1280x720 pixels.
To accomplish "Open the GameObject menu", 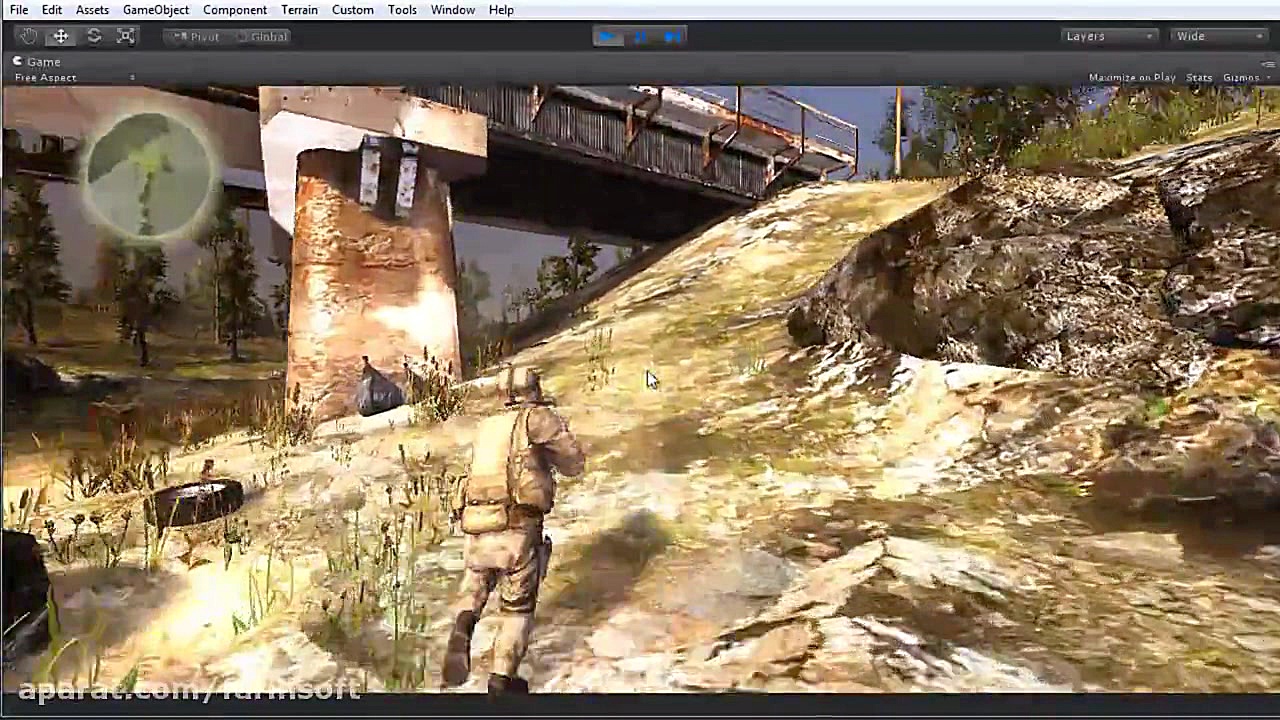I will click(x=156, y=10).
